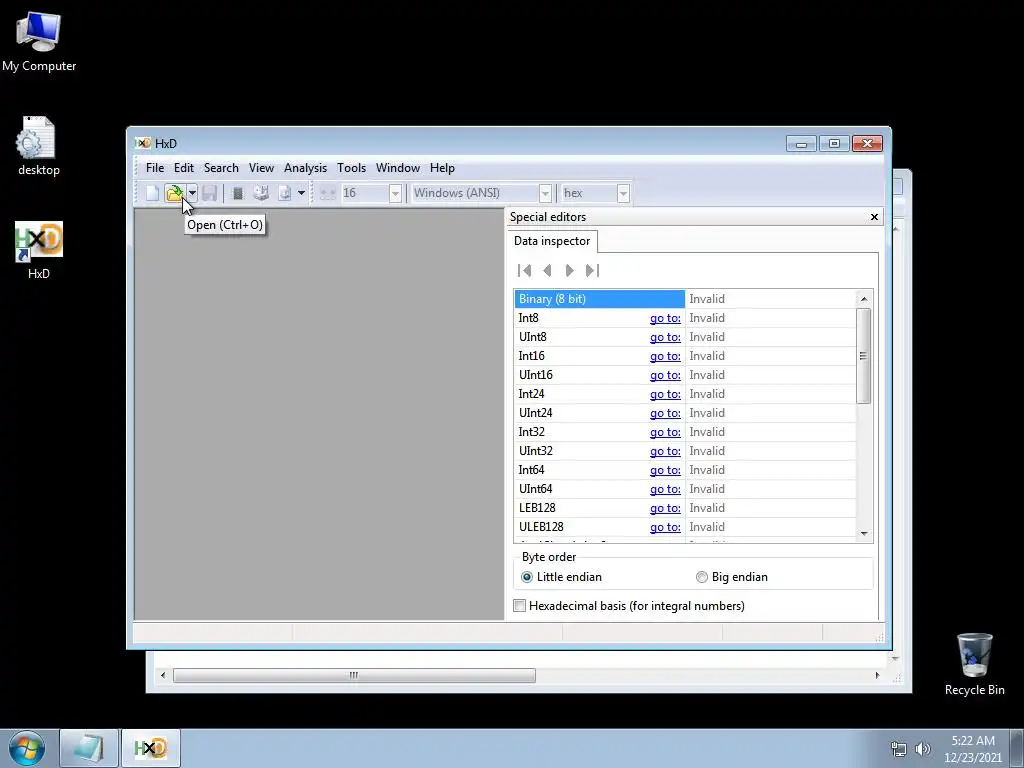Select the desktop settings file icon
Viewport: 1024px width, 768px height.
point(39,146)
